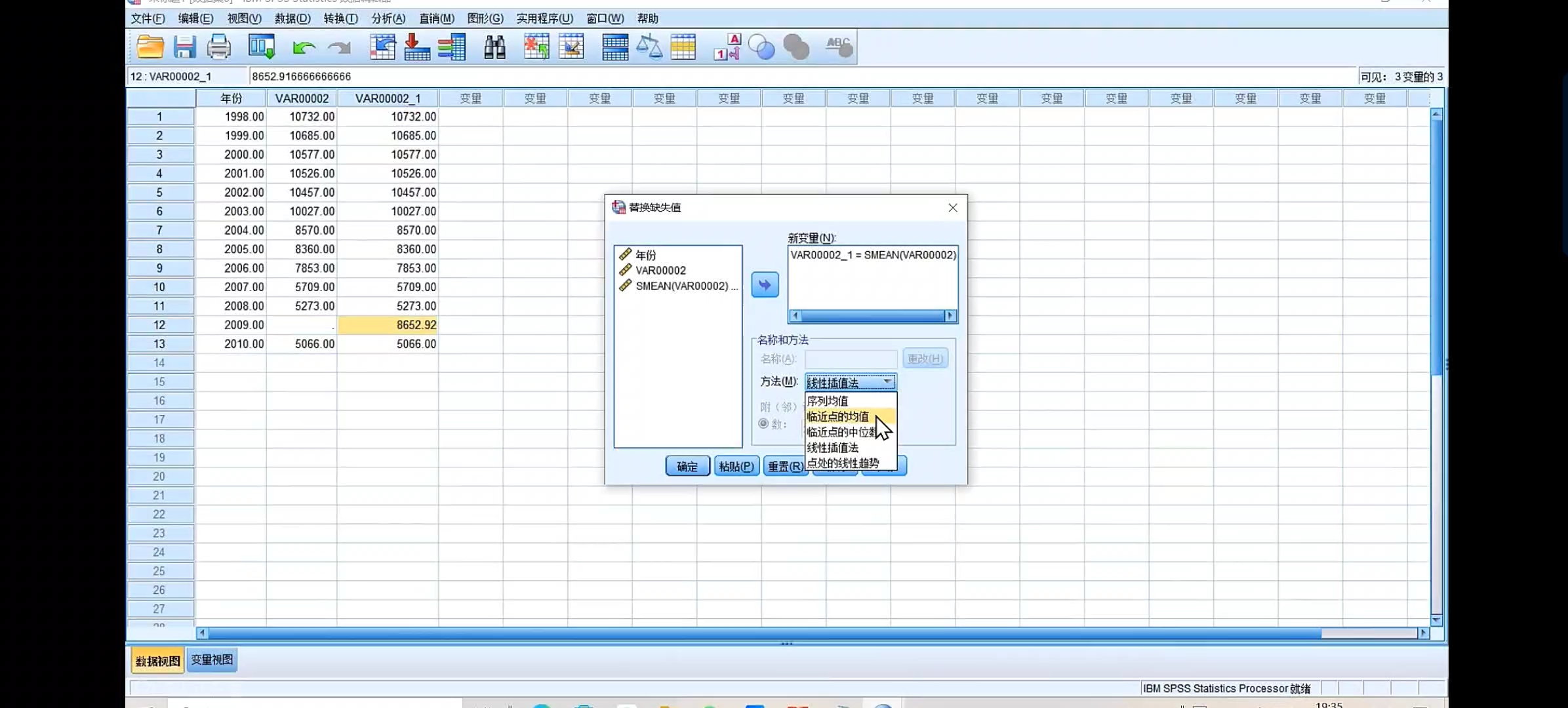Click the green Undo arrow icon
The width and height of the screenshot is (1568, 708).
(304, 47)
